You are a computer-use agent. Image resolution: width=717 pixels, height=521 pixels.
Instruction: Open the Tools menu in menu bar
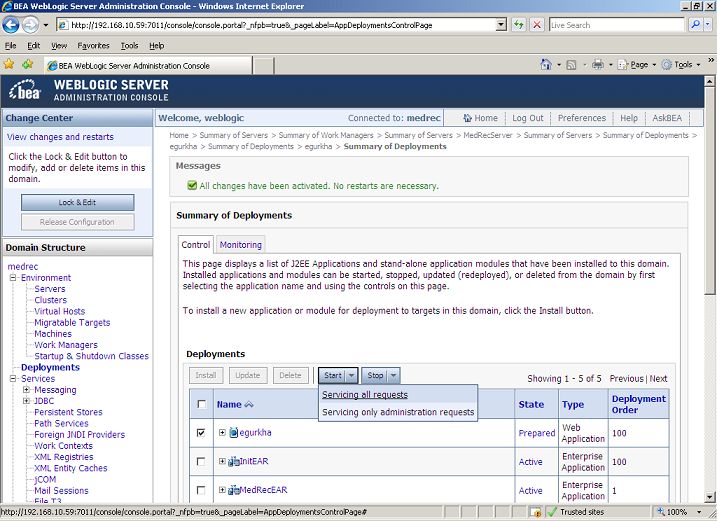[x=129, y=45]
